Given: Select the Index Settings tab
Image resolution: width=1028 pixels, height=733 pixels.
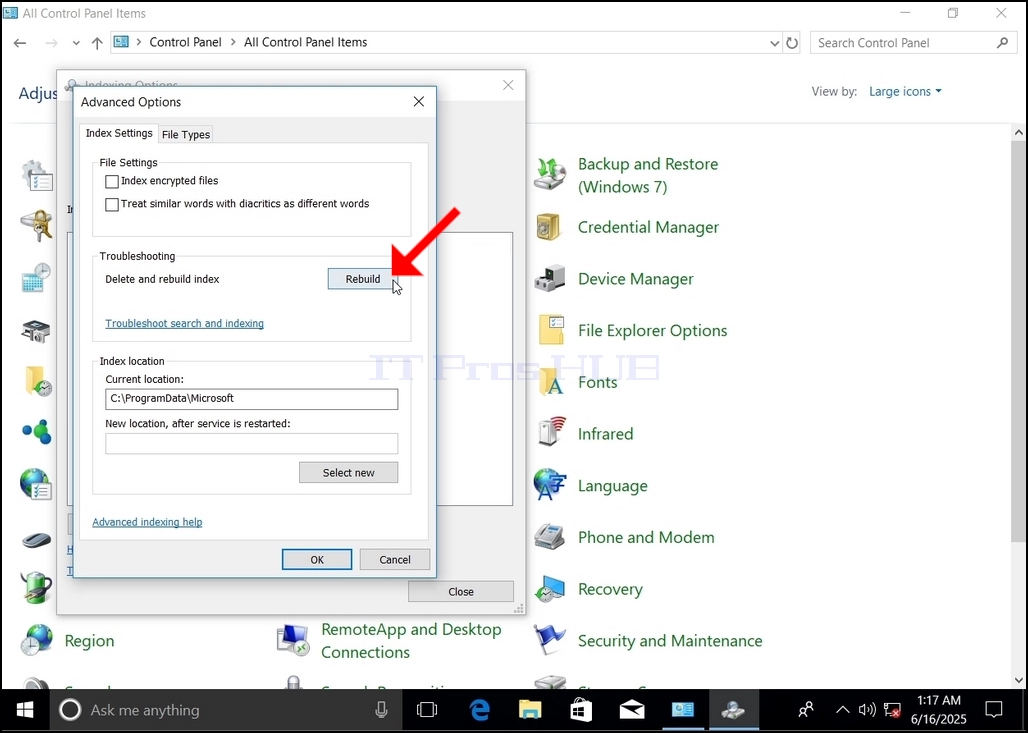Looking at the screenshot, I should coord(119,133).
